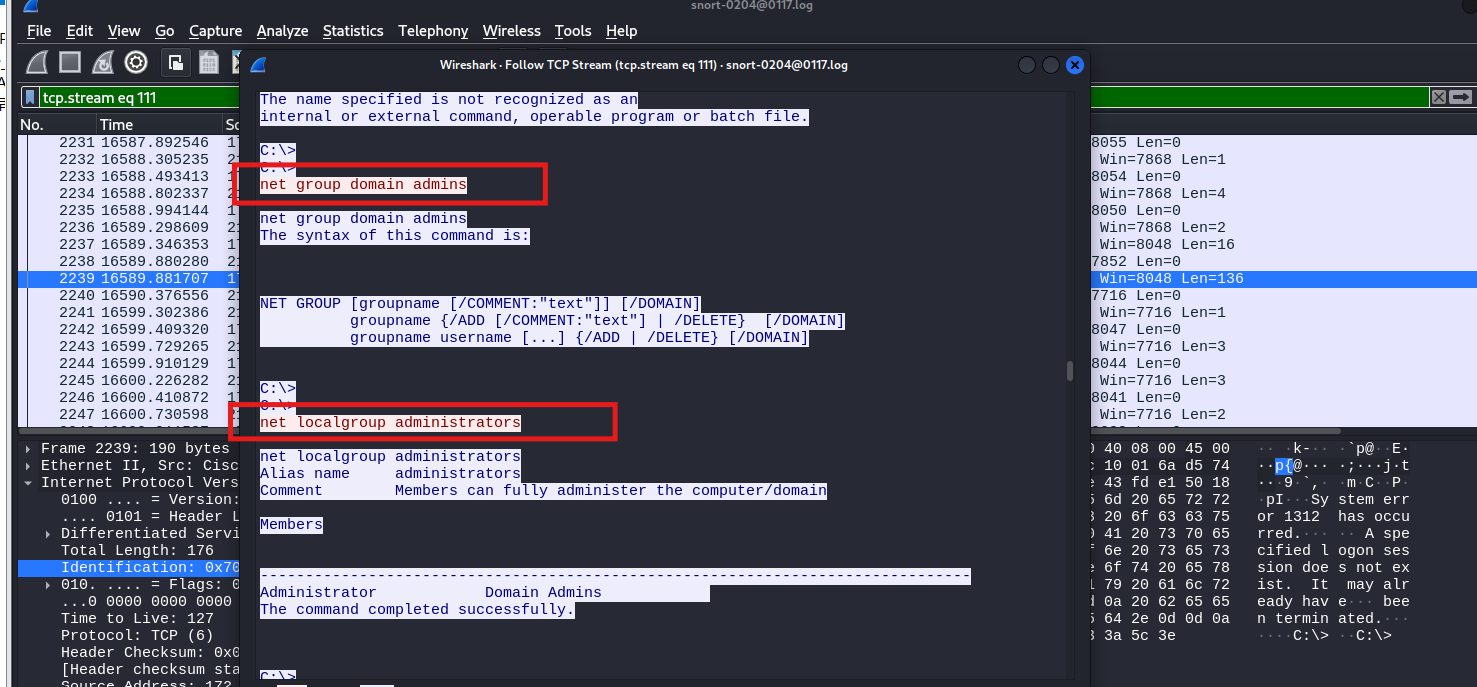The width and height of the screenshot is (1477, 687).
Task: Select packet row number 2234
Action: tap(129, 194)
